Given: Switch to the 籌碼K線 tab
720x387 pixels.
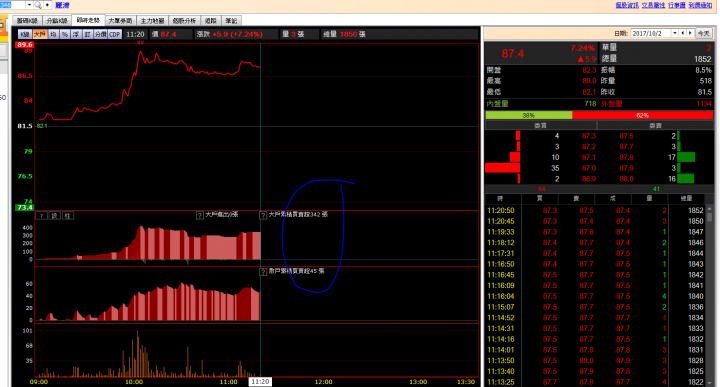Looking at the screenshot, I should coord(27,21).
